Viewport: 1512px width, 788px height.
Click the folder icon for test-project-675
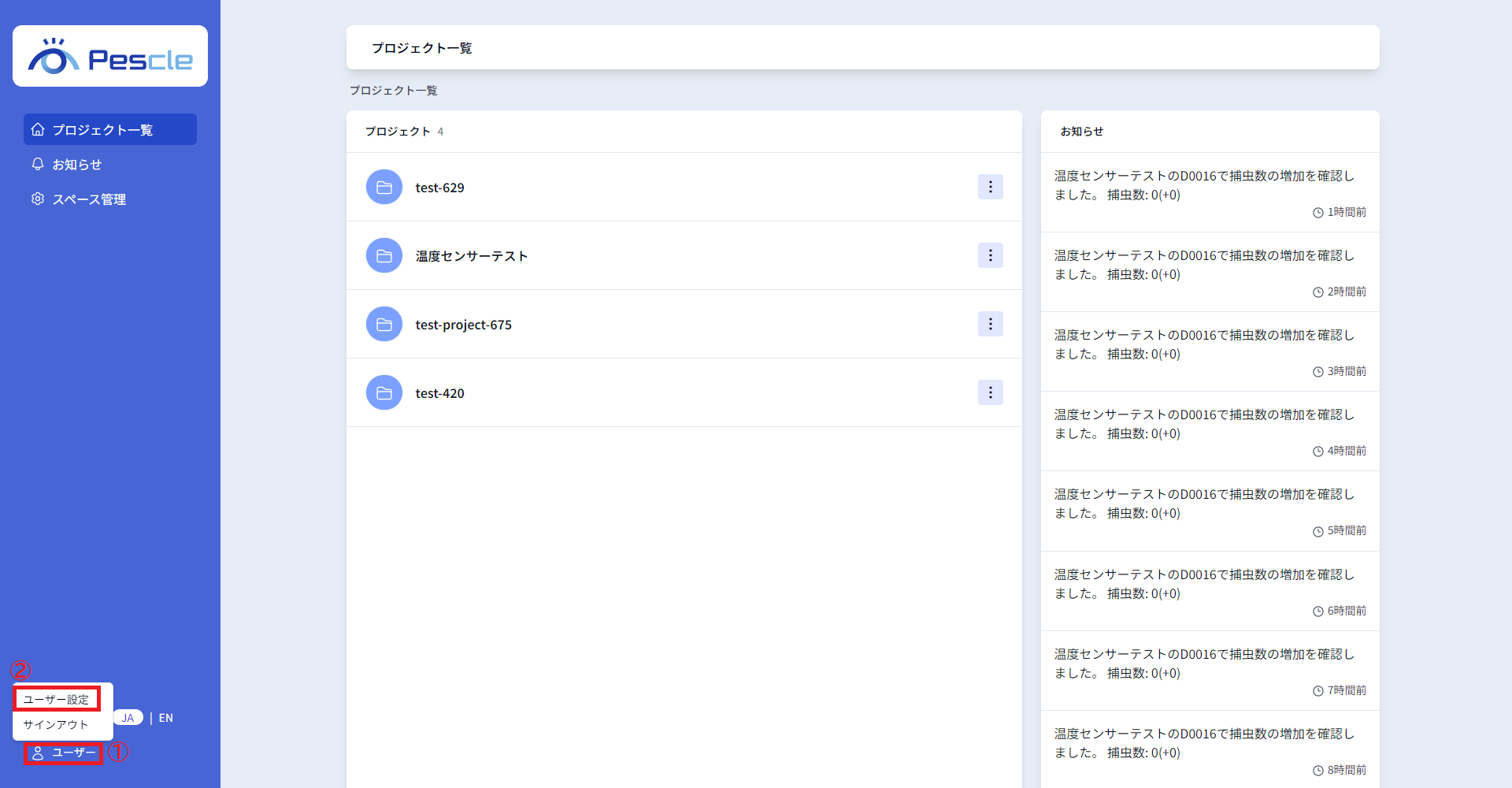pos(384,325)
